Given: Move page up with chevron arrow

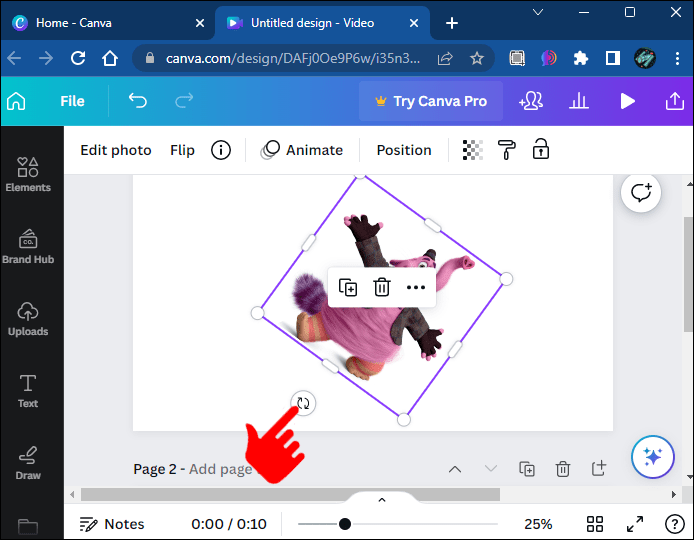Looking at the screenshot, I should [455, 469].
